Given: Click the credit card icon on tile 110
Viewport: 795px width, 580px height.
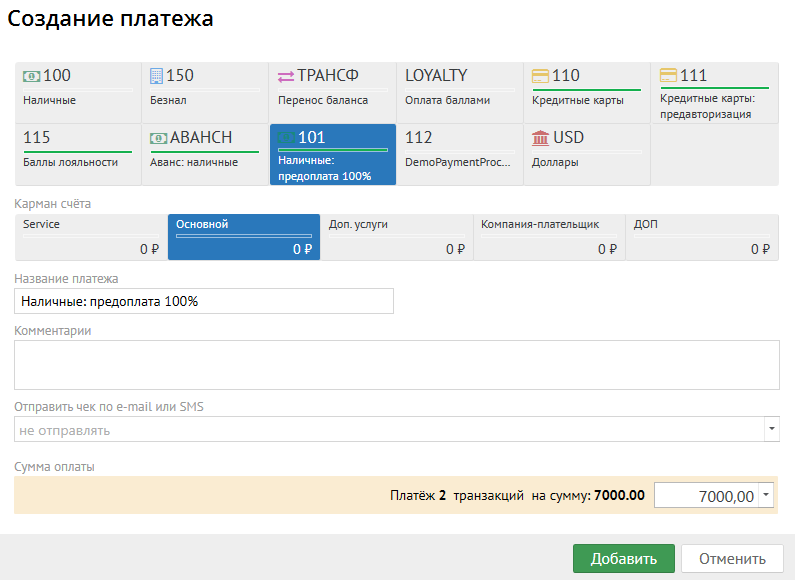Looking at the screenshot, I should pyautogui.click(x=540, y=76).
